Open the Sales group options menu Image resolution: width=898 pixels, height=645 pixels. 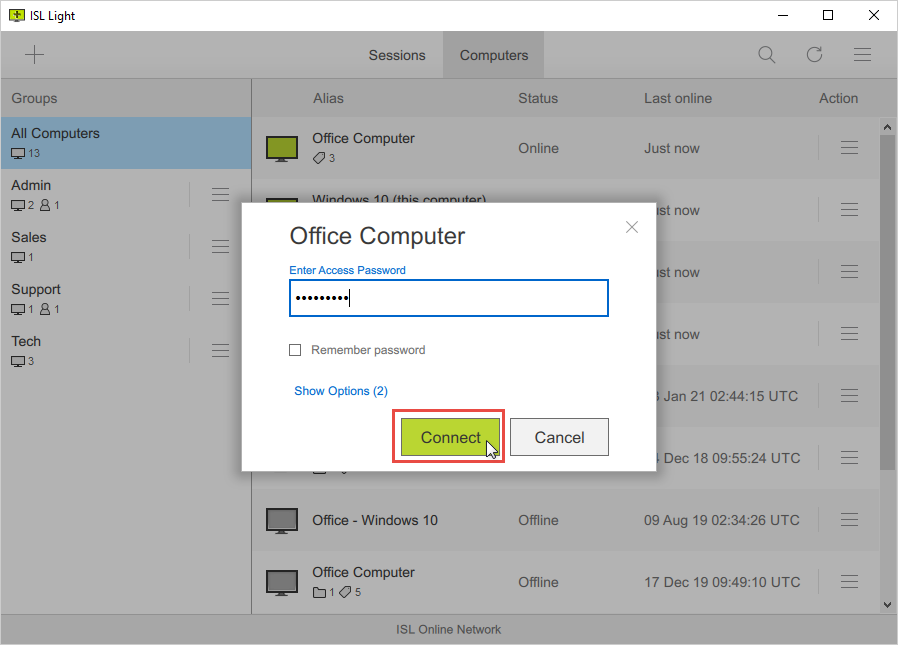(x=220, y=246)
